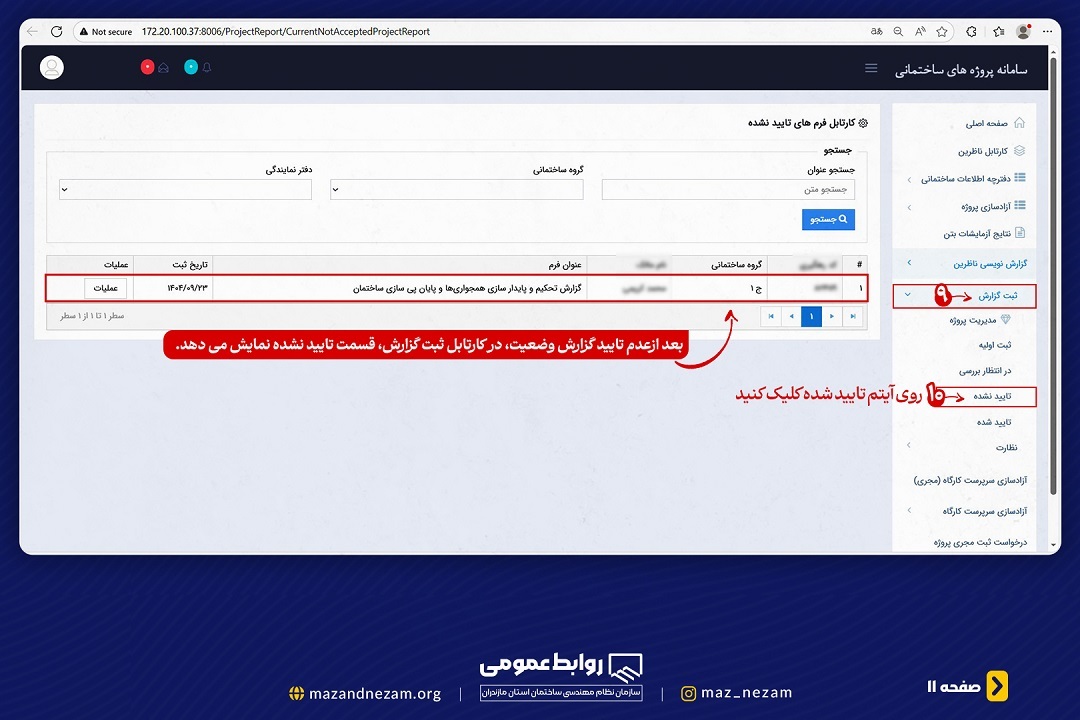The height and width of the screenshot is (720, 1080).
Task: Open the دفتر نمایندگی dropdown
Action: (186, 189)
